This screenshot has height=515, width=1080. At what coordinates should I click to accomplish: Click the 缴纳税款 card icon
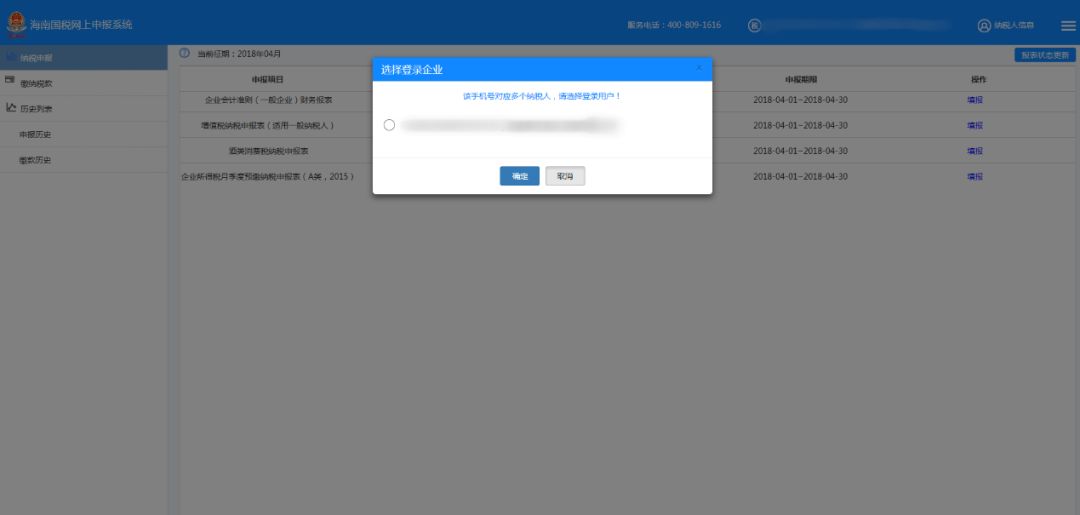tap(10, 81)
